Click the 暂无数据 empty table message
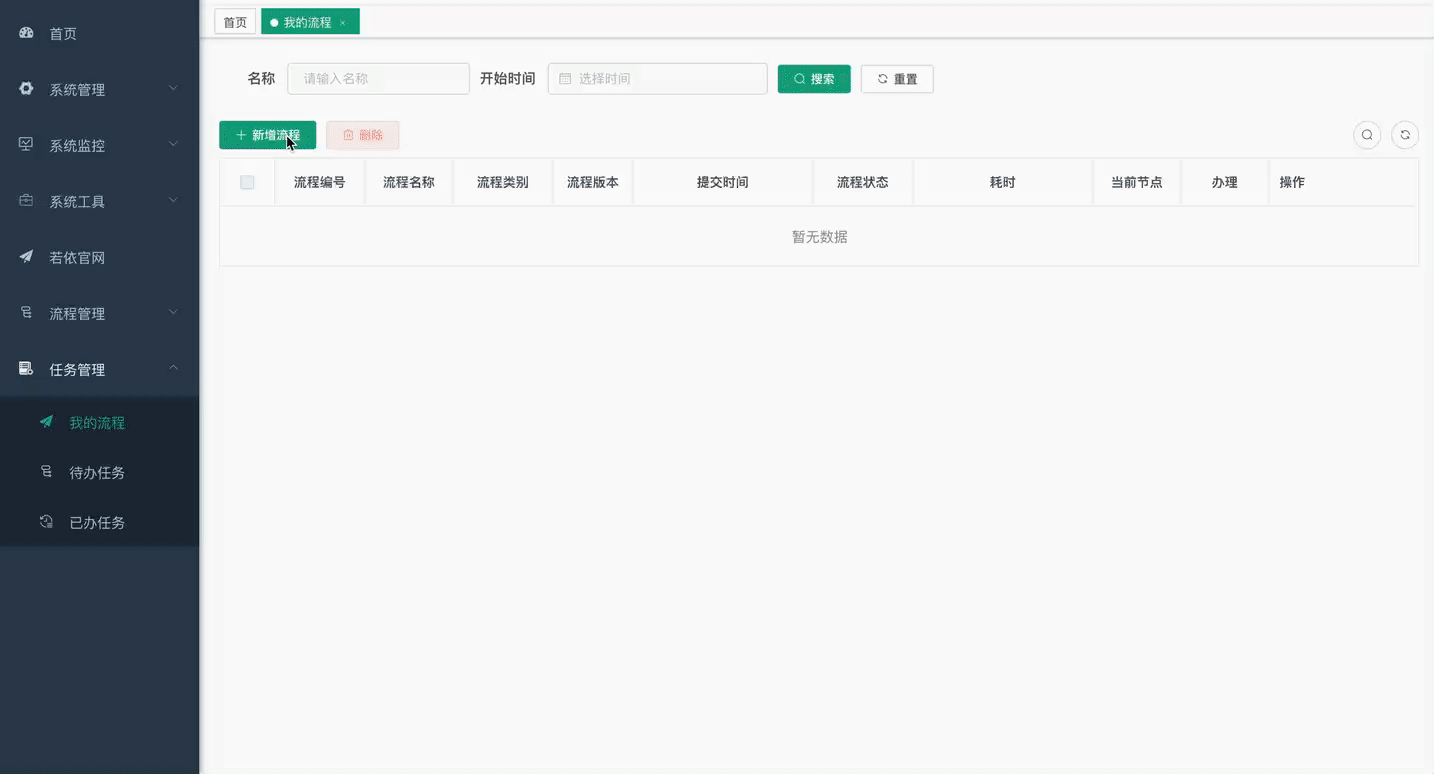Image resolution: width=1434 pixels, height=774 pixels. click(820, 237)
